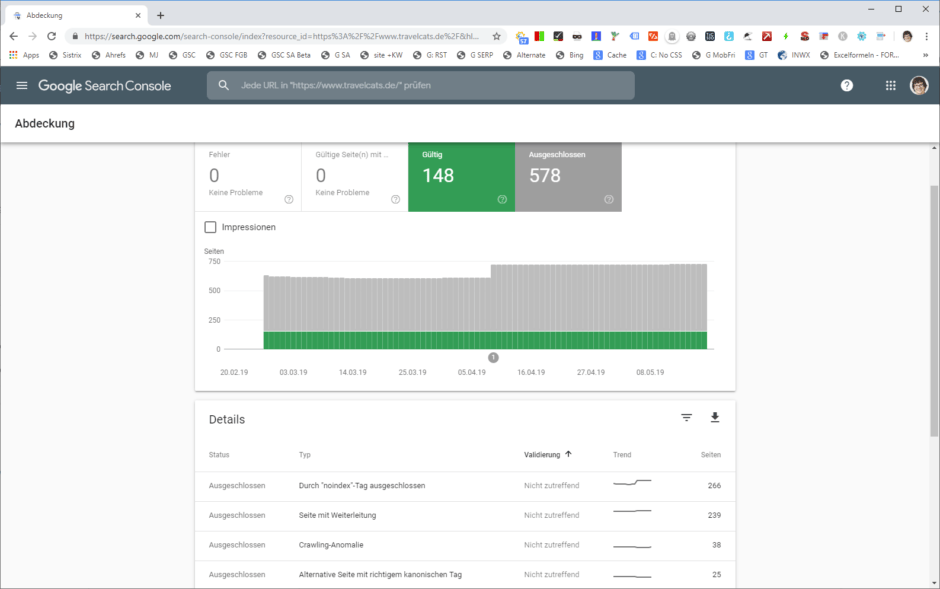Reload the current browser page
This screenshot has height=589, width=940.
click(53, 36)
